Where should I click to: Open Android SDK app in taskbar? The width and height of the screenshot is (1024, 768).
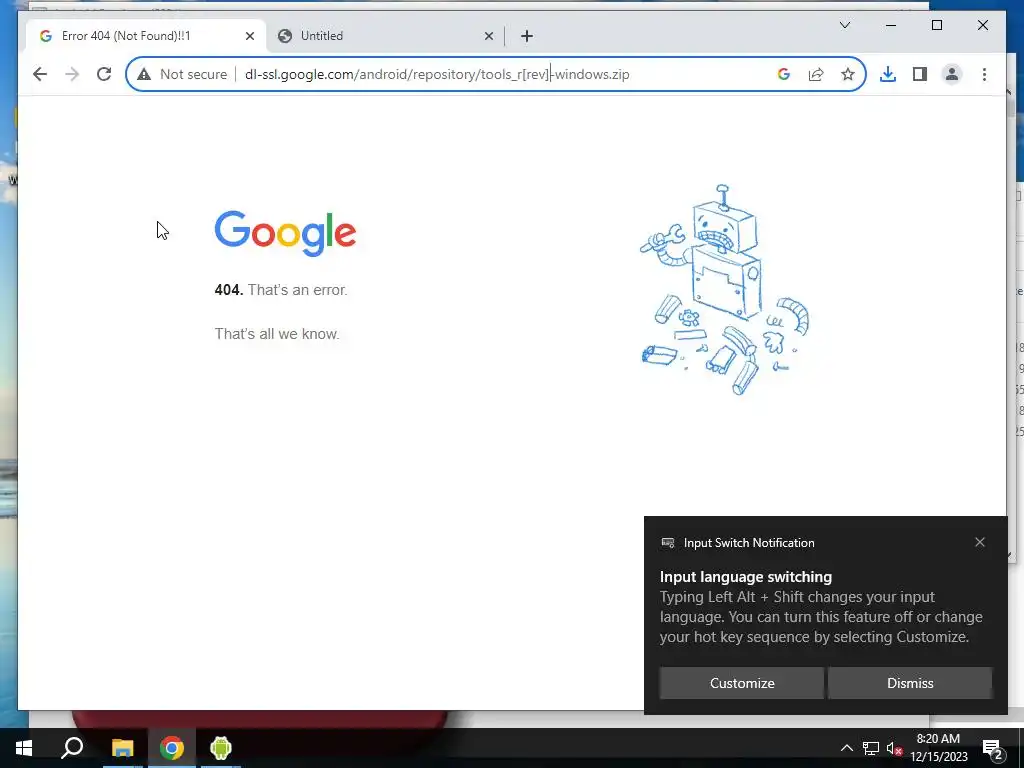click(x=221, y=748)
